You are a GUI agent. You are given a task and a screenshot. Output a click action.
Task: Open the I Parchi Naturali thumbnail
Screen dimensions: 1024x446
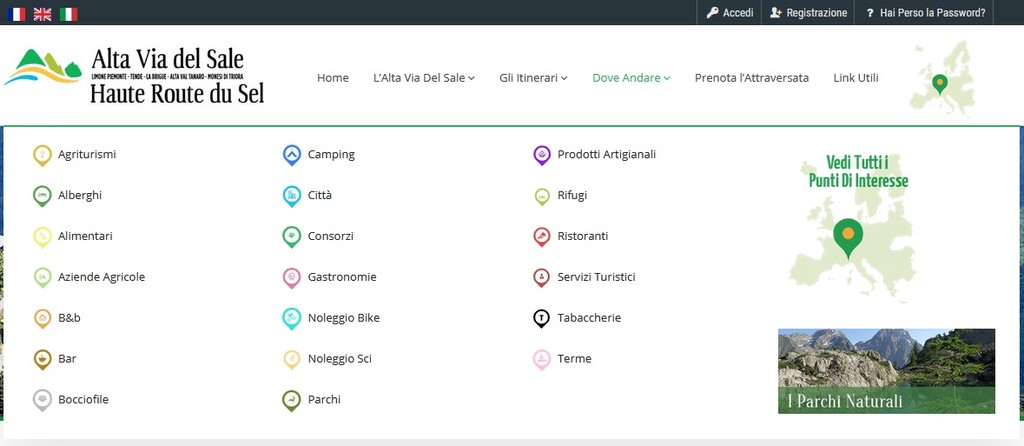(886, 371)
